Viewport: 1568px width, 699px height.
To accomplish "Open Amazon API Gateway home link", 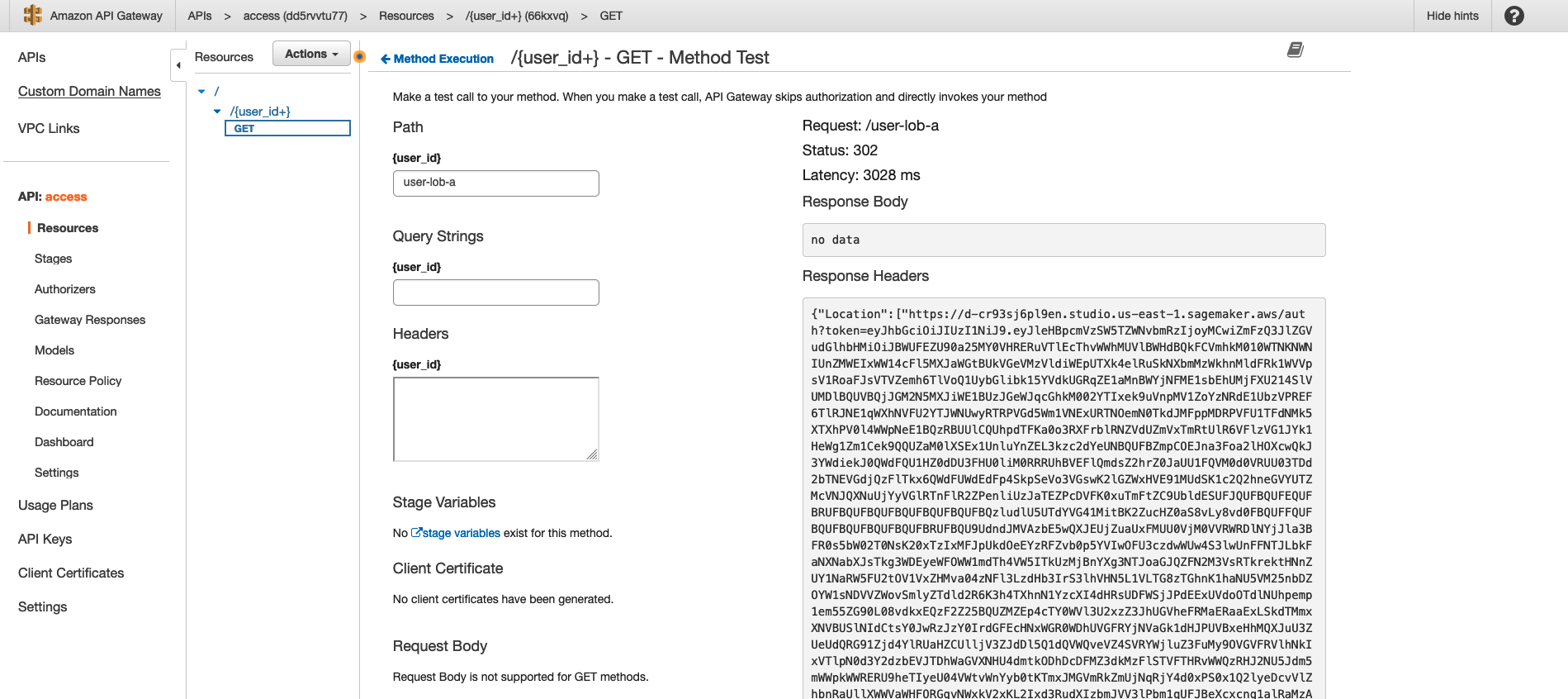I will 106,16.
